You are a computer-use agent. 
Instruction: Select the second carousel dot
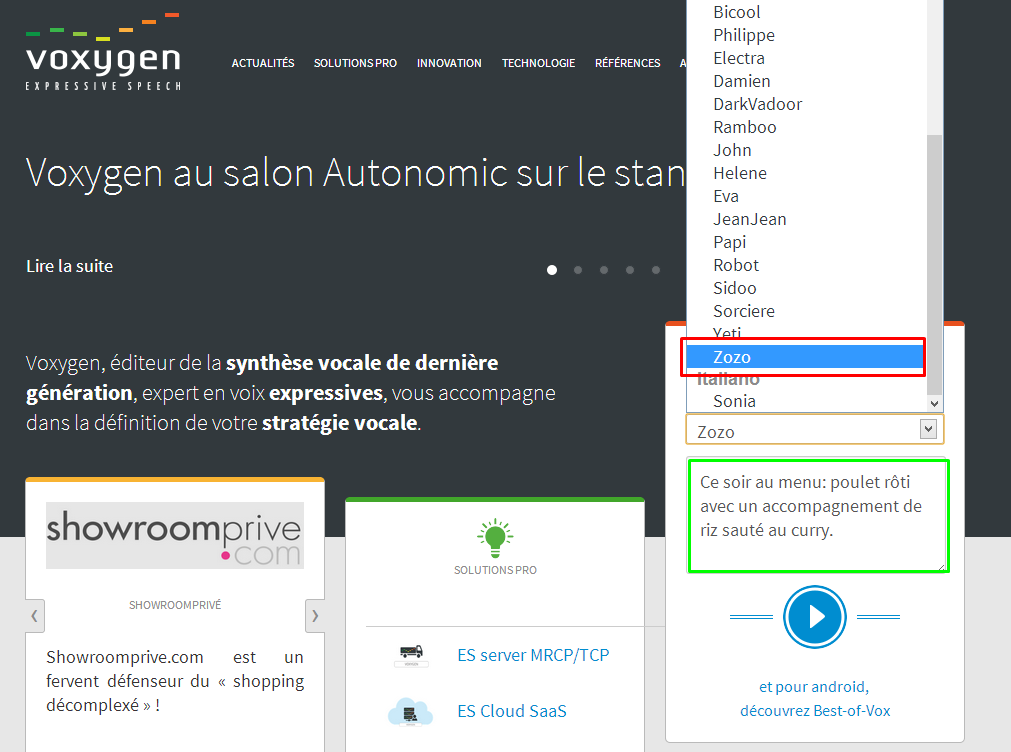pos(578,270)
